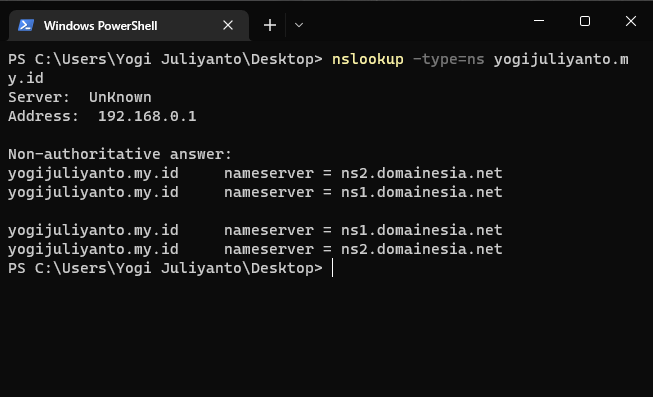Click the prompt cursor after Desktop>
Viewport: 653px width, 397px height.
332,268
